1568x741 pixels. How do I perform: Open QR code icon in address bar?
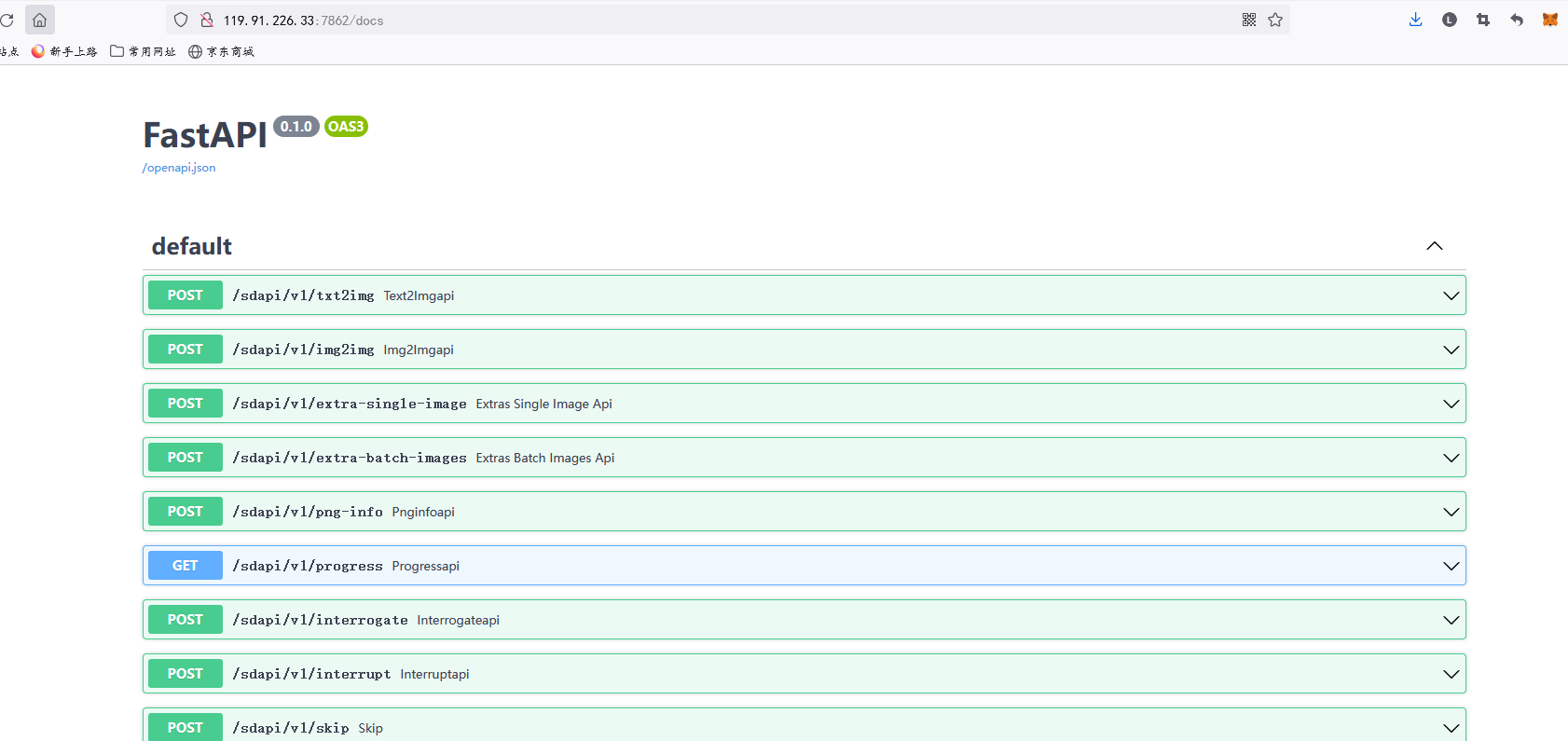[x=1249, y=20]
